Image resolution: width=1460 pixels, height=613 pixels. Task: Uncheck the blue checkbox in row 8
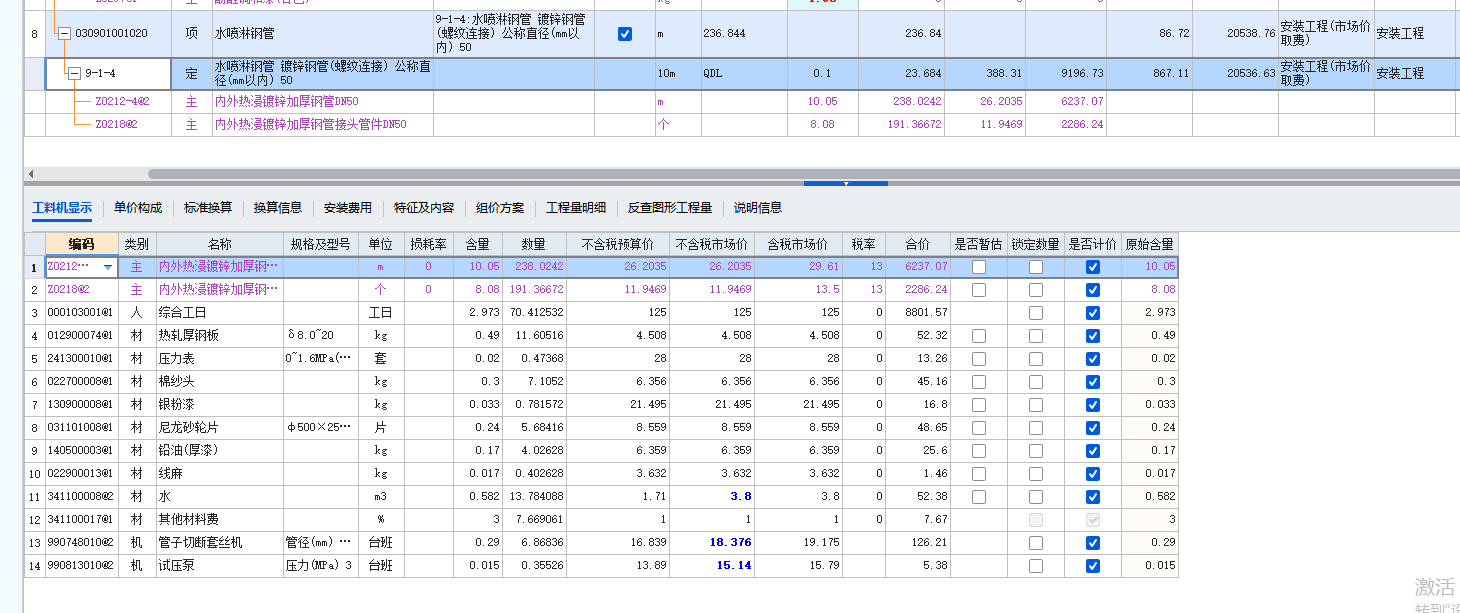[624, 33]
